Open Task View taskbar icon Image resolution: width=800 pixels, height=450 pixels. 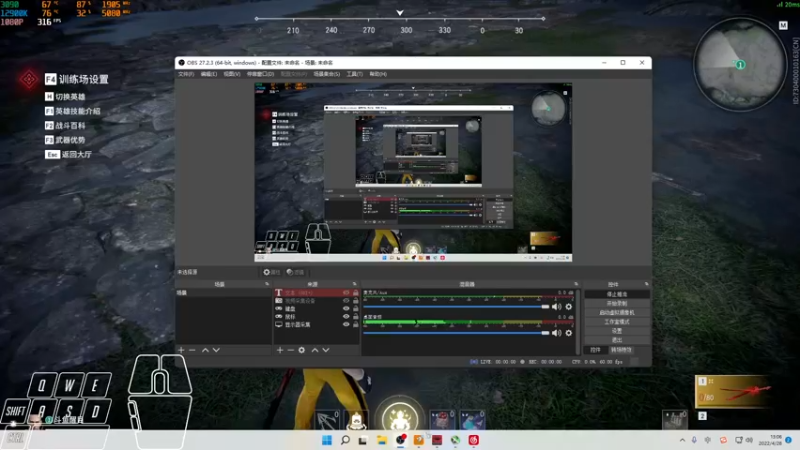pos(363,440)
